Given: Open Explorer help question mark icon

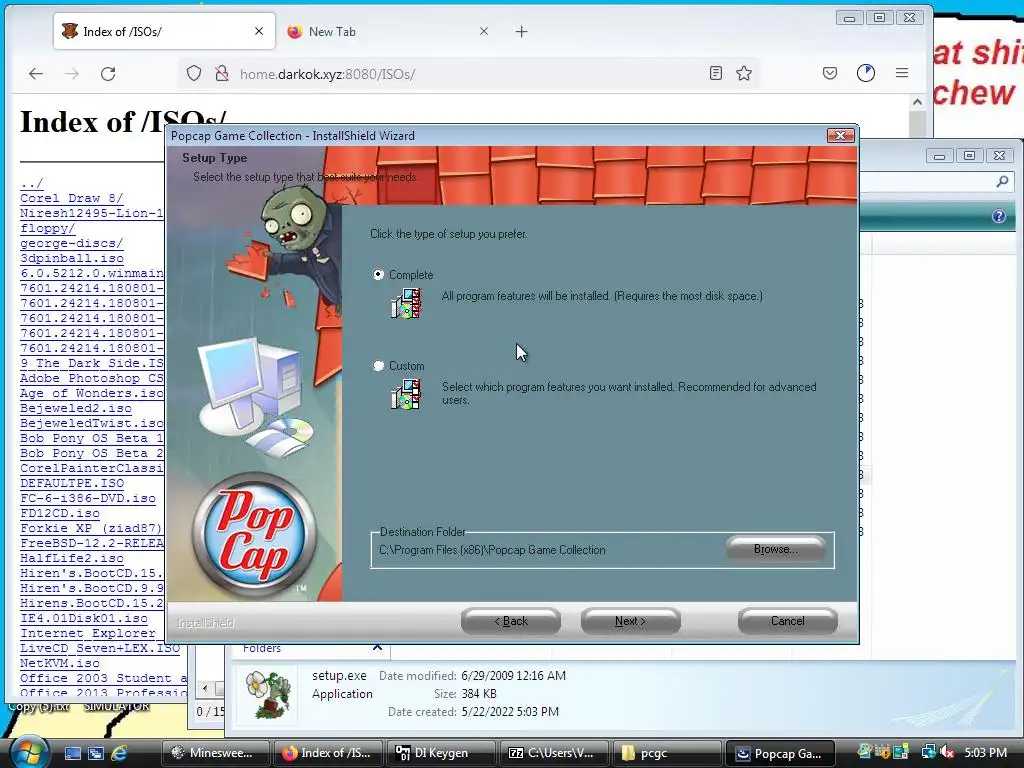Looking at the screenshot, I should click(x=999, y=216).
